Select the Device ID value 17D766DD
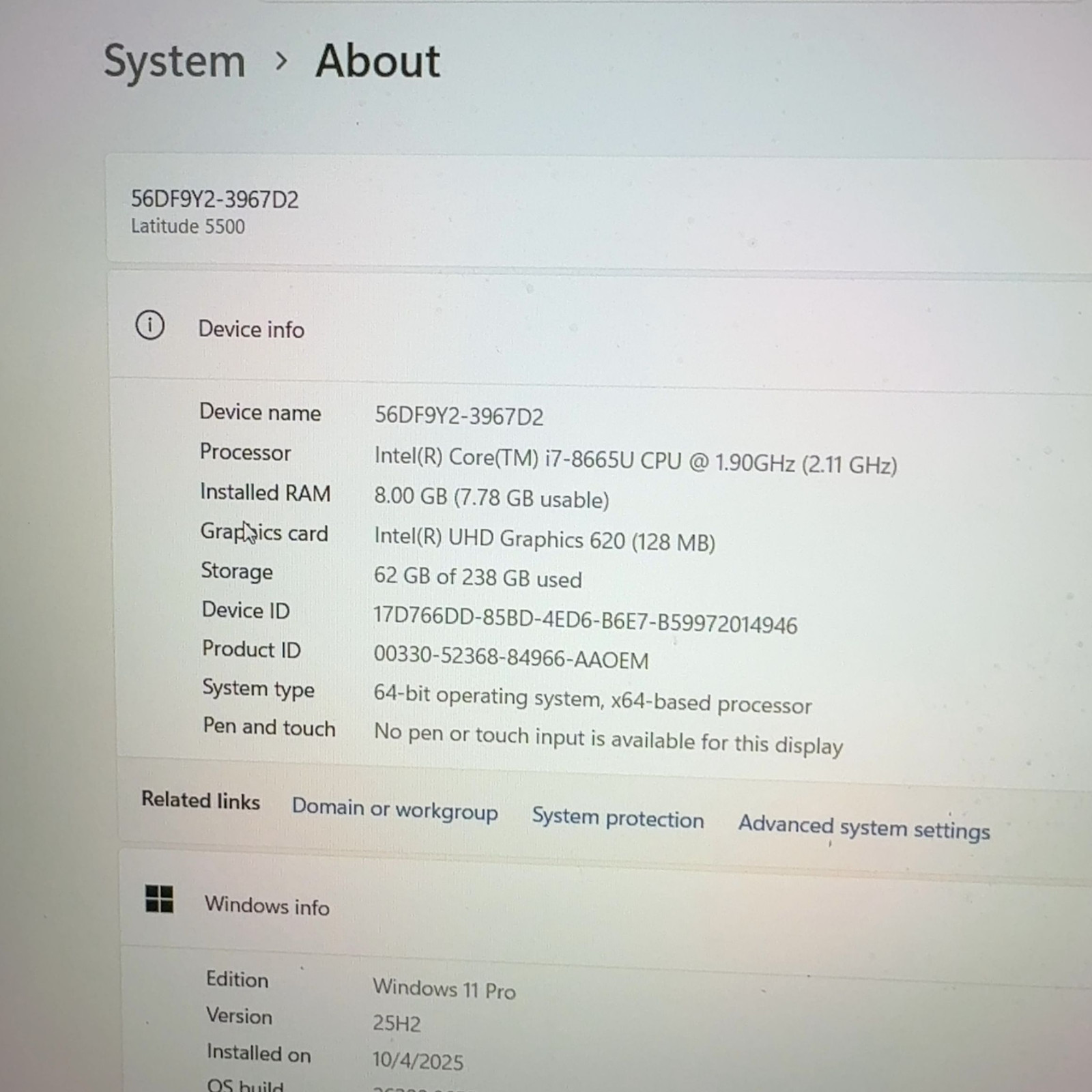Image resolution: width=1092 pixels, height=1092 pixels. pyautogui.click(x=585, y=620)
